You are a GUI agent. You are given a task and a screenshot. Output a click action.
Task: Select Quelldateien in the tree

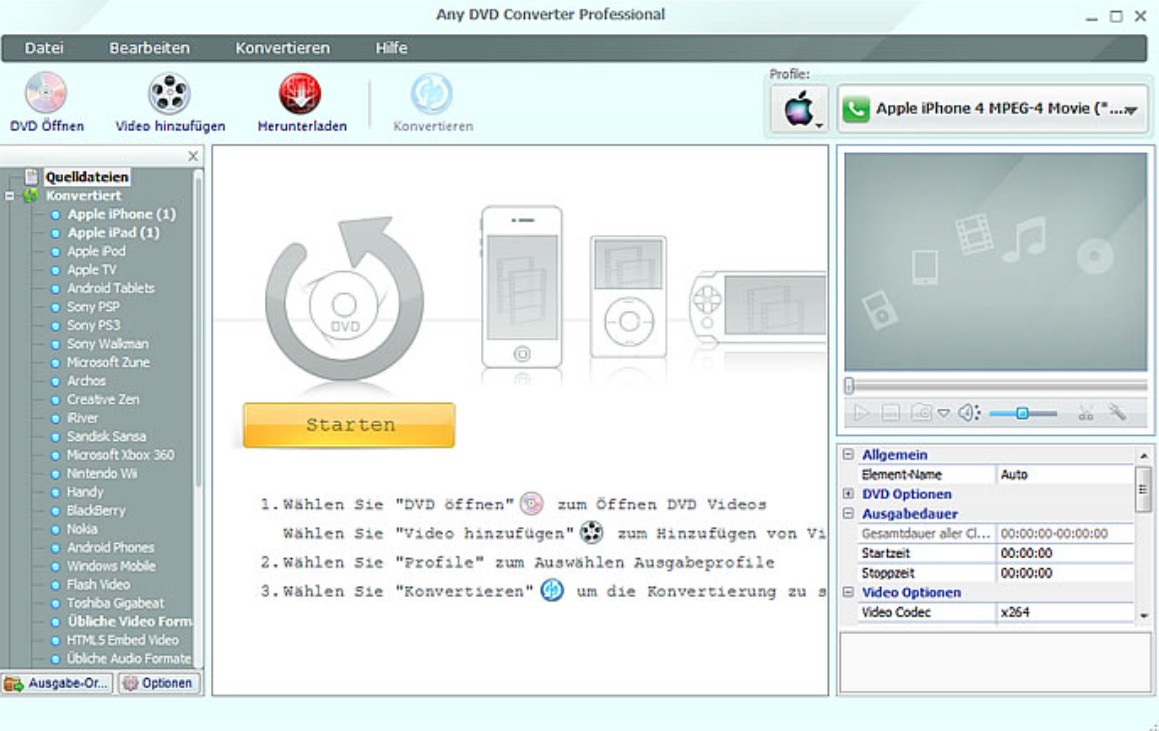click(x=86, y=177)
